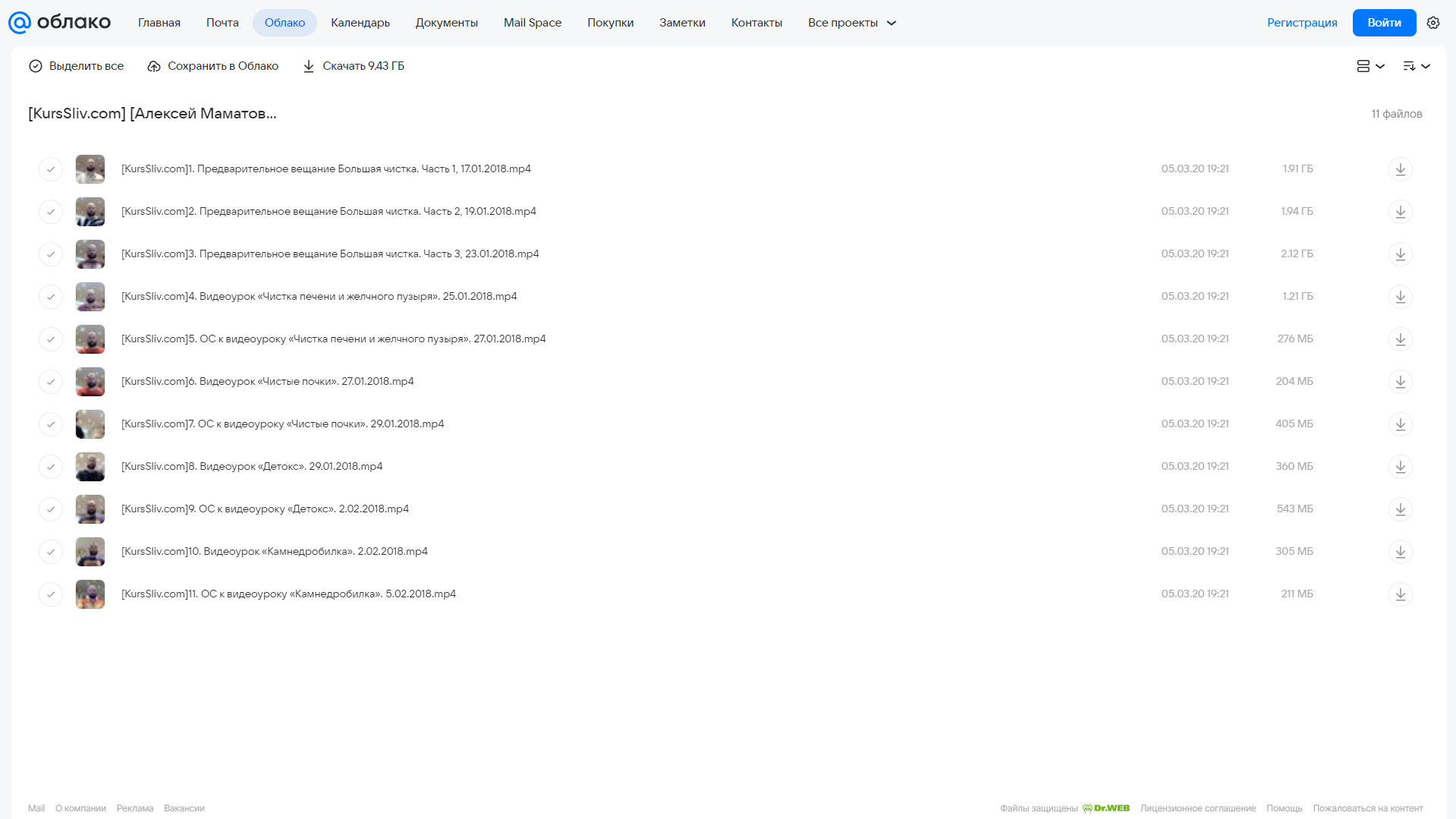Tick checkbox of Чистка печени видеоурок 25.01.2018
1456x819 pixels.
51,297
